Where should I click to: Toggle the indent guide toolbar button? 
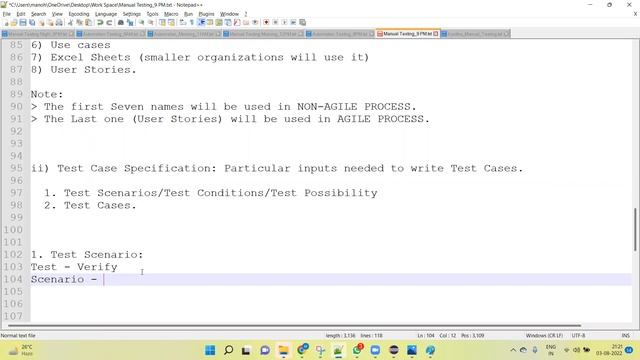(201, 22)
